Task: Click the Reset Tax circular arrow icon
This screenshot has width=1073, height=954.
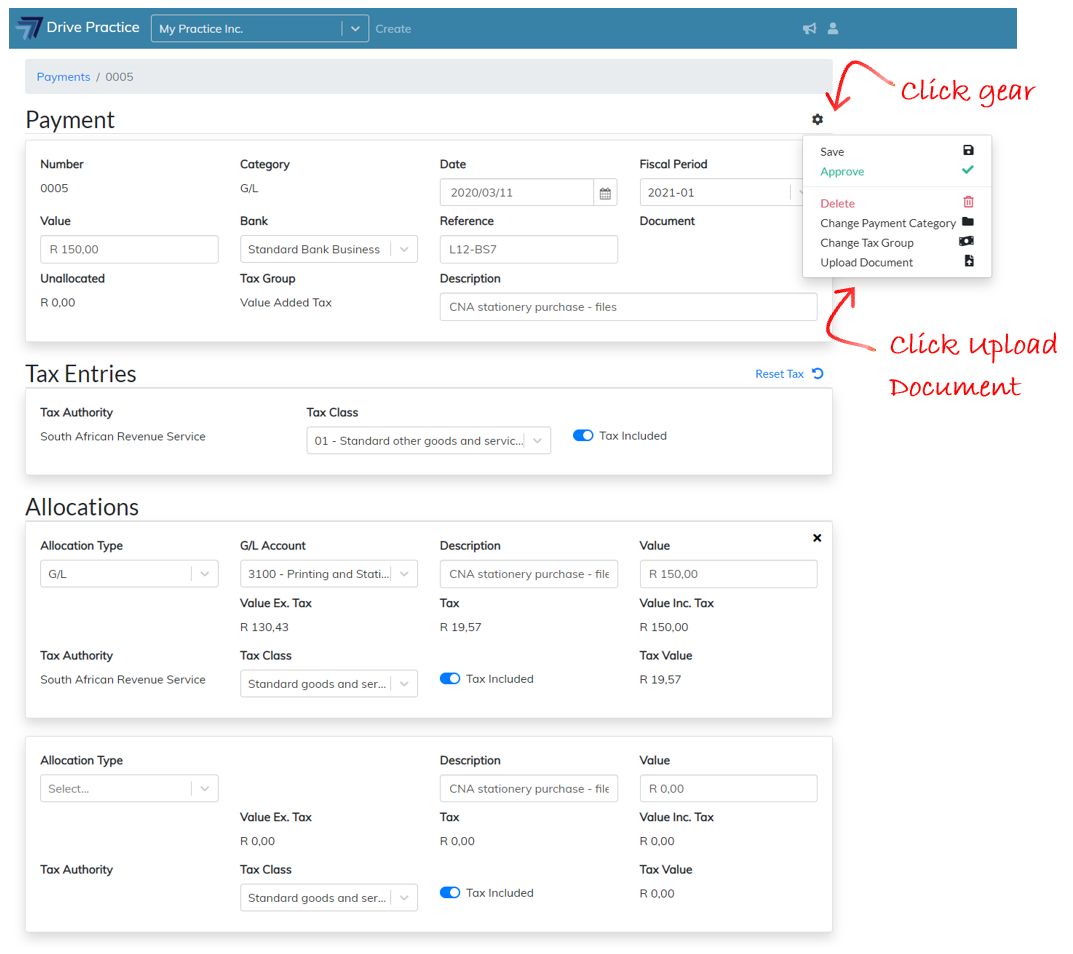Action: click(x=818, y=374)
